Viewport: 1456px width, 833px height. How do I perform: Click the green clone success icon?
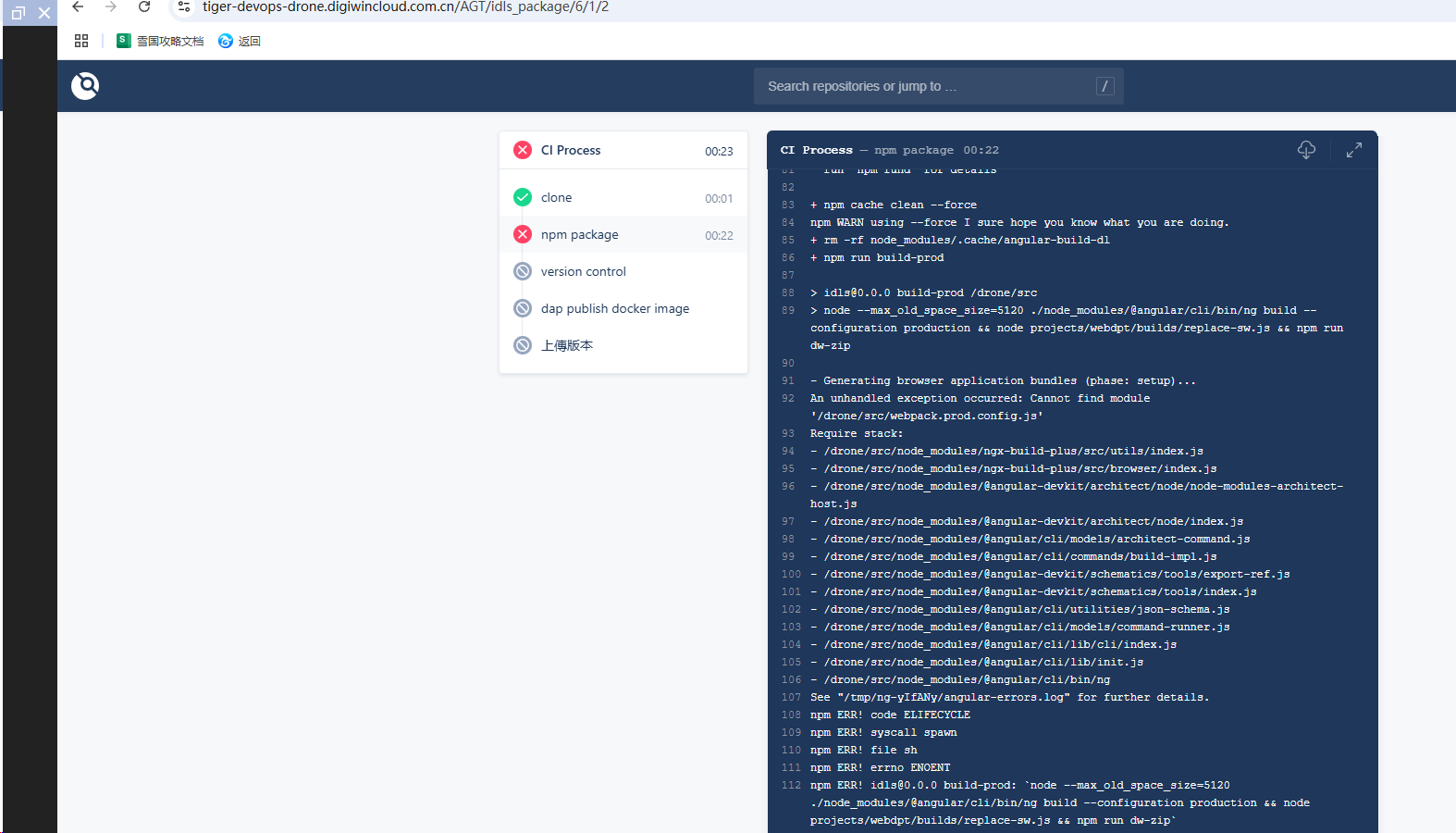coord(523,197)
